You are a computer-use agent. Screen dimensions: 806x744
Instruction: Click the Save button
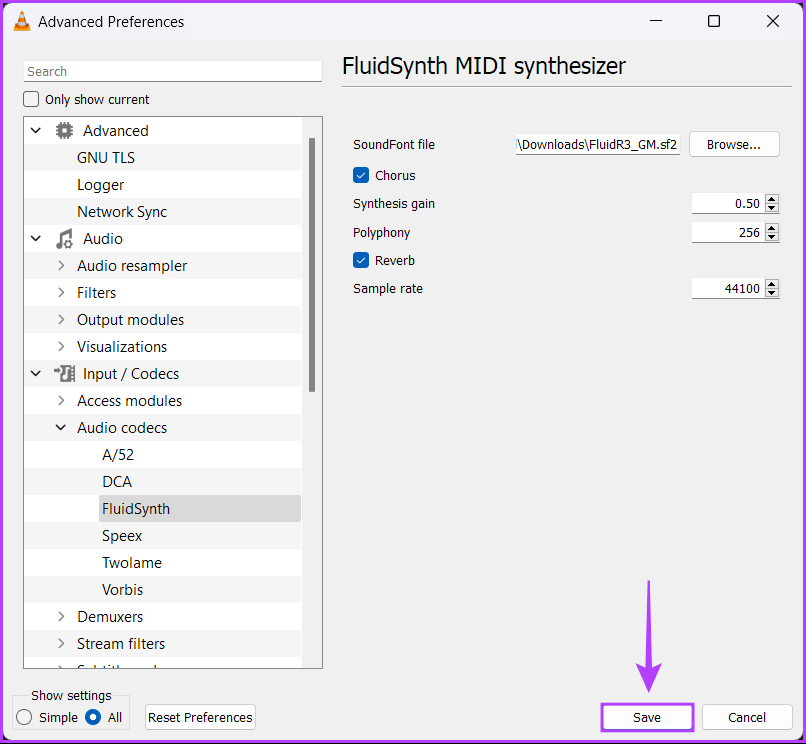tap(647, 717)
